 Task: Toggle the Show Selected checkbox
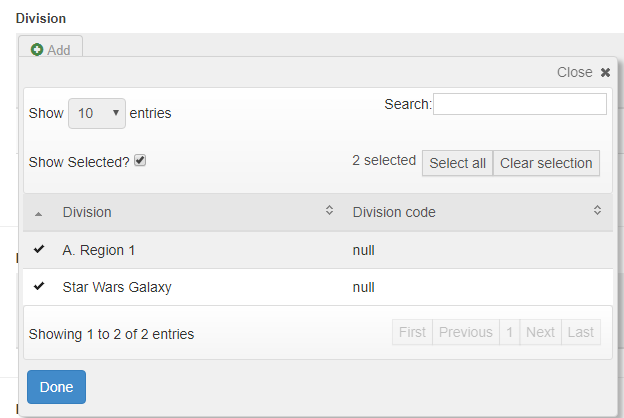pos(141,160)
